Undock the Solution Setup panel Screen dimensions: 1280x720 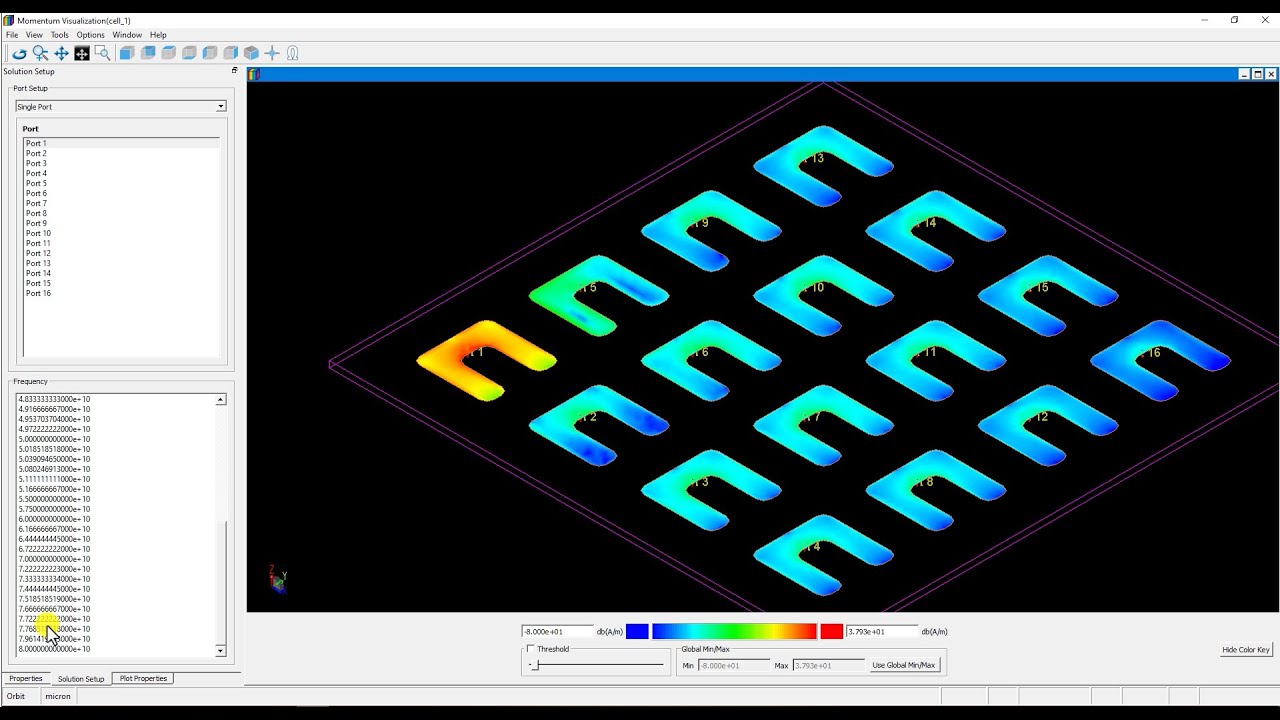[x=234, y=71]
